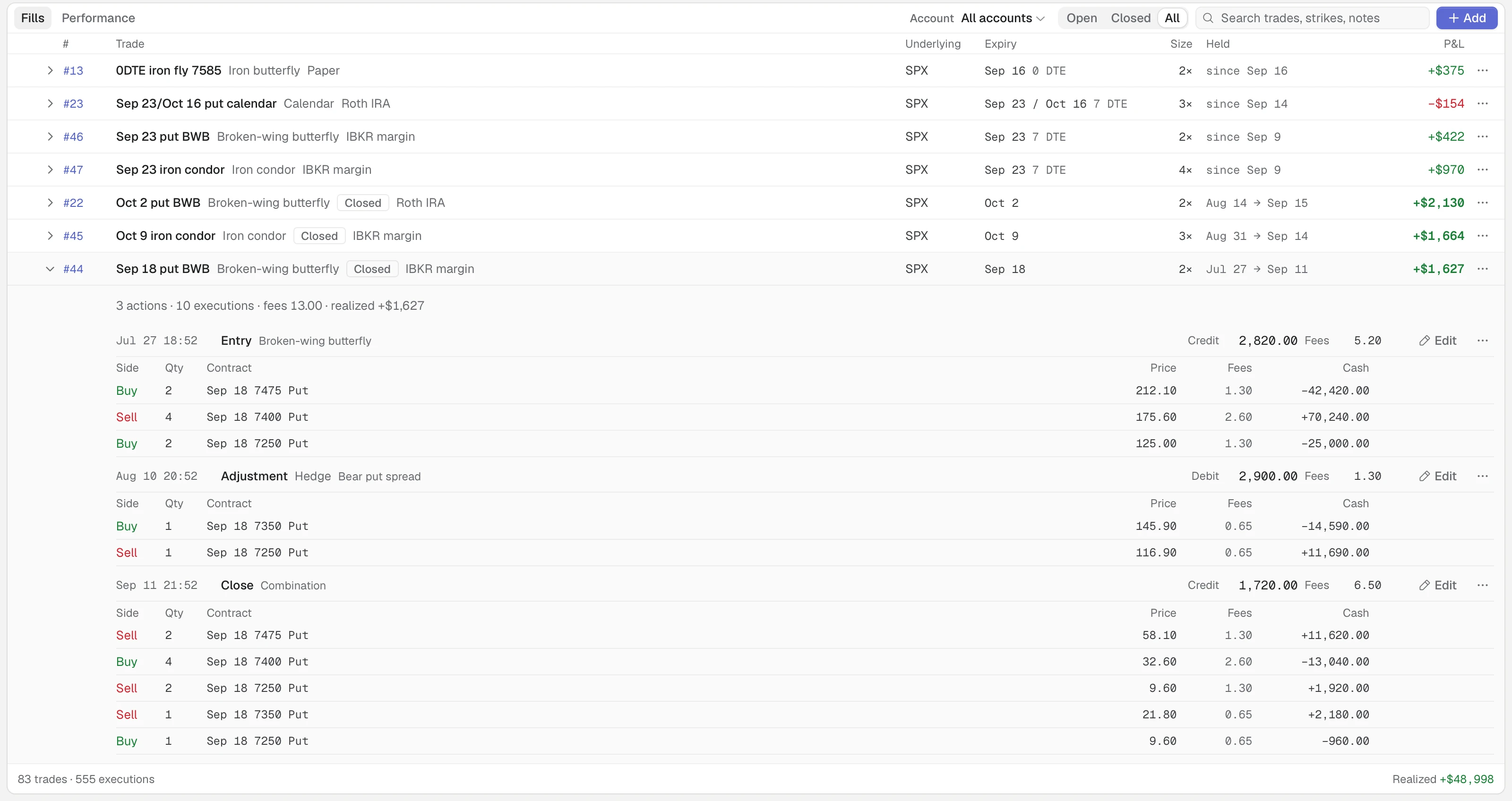Screen dimensions: 1512x801
Task: Click the Entry row Sell 4 Sep 18 7400 Put
Action: tap(805, 417)
